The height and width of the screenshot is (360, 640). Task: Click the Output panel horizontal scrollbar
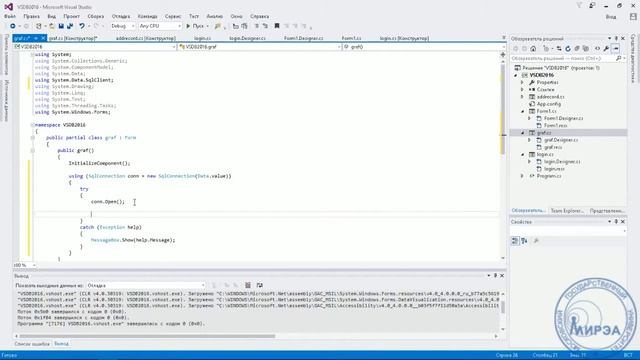click(x=147, y=336)
